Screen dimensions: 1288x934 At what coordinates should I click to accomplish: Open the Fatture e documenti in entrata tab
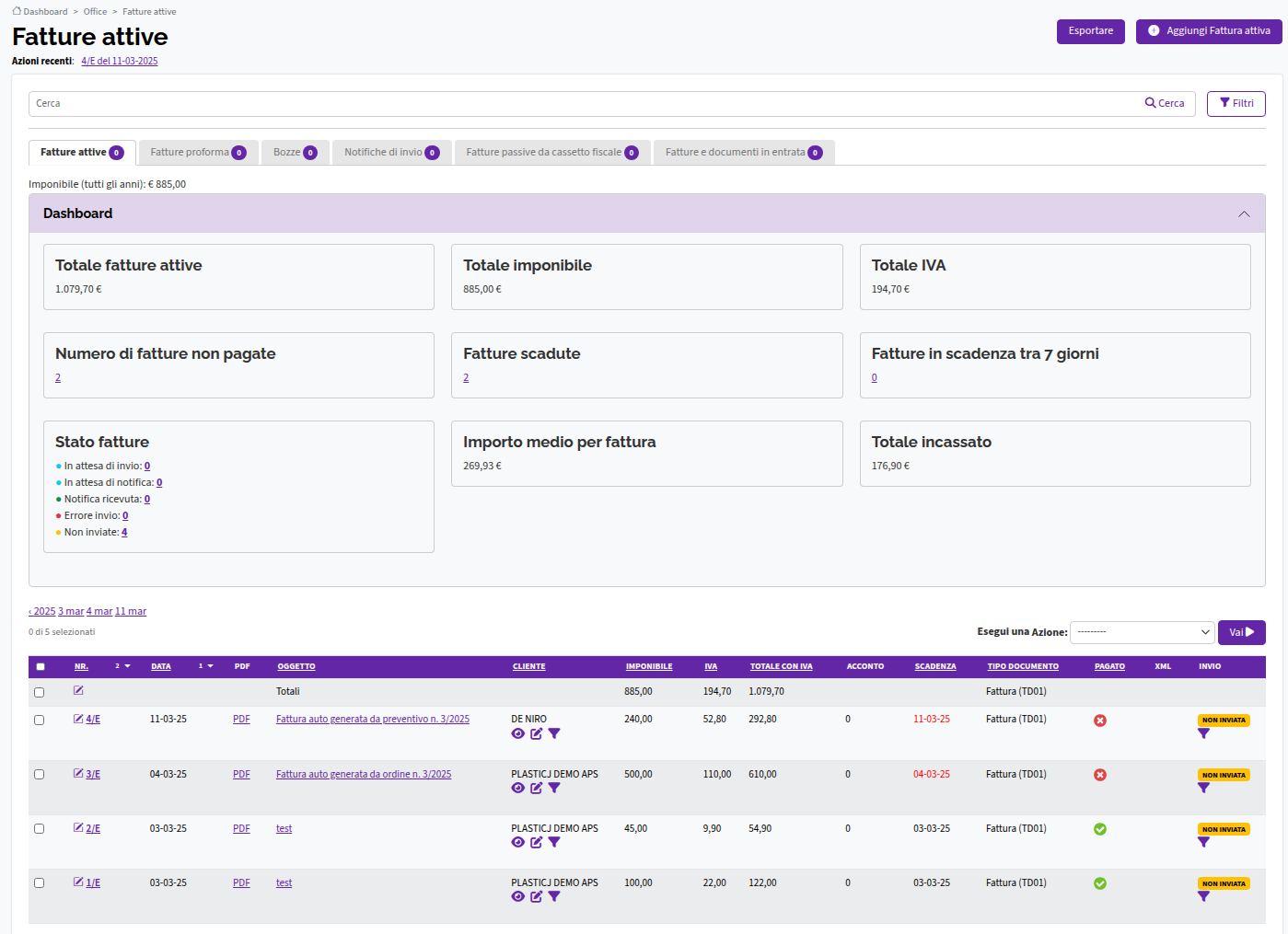(x=744, y=153)
